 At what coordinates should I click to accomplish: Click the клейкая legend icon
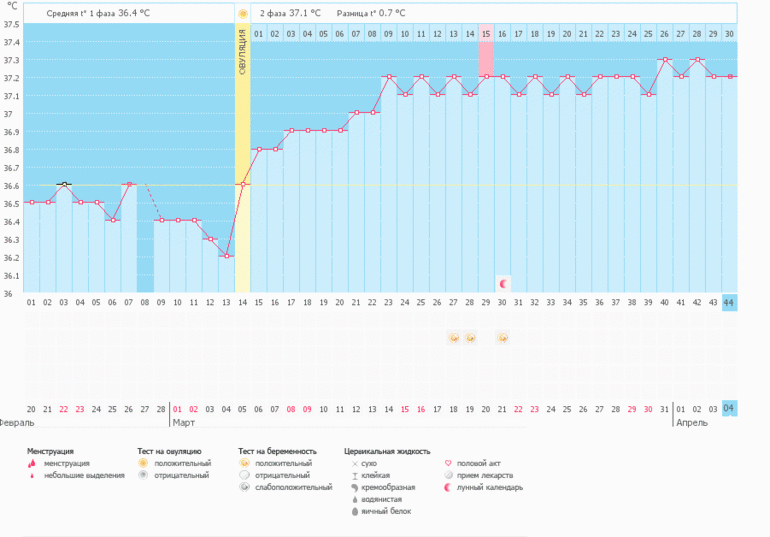coord(355,476)
